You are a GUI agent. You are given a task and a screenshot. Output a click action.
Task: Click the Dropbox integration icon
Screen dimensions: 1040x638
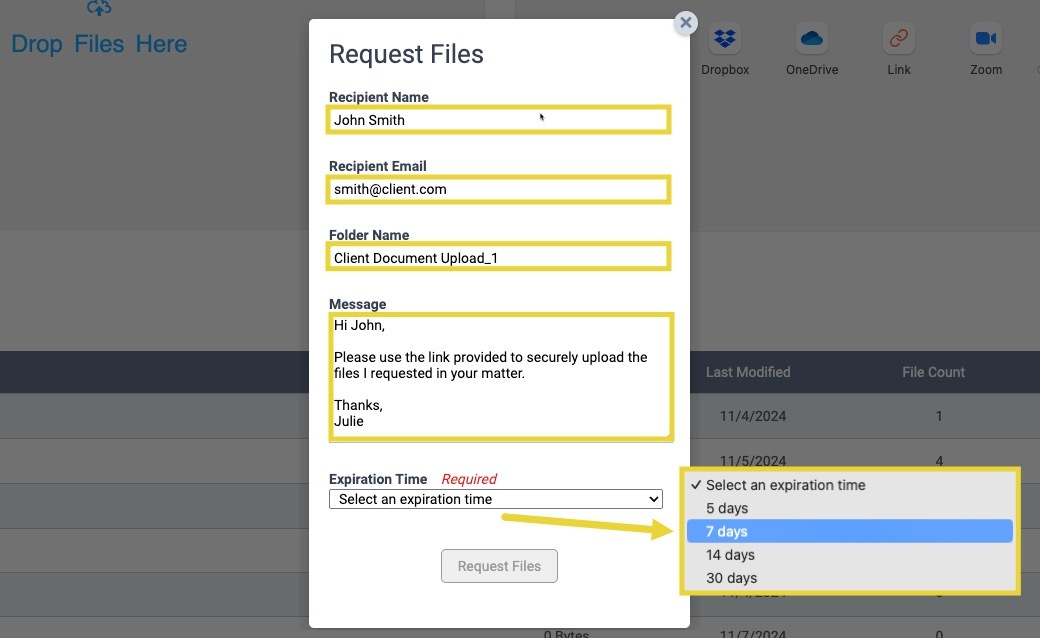pos(725,40)
